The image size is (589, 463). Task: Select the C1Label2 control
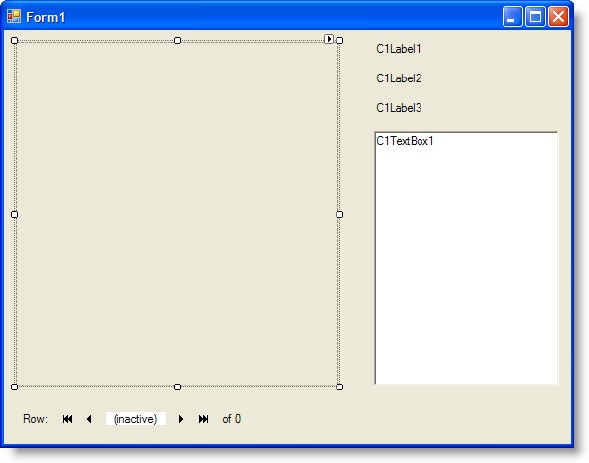(x=399, y=78)
